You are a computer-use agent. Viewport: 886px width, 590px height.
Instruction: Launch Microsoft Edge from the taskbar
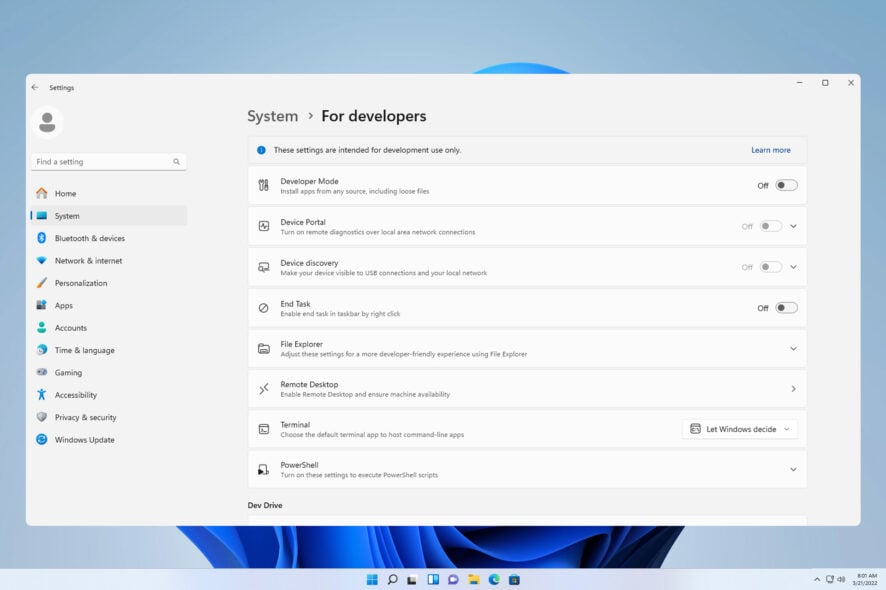(494, 579)
